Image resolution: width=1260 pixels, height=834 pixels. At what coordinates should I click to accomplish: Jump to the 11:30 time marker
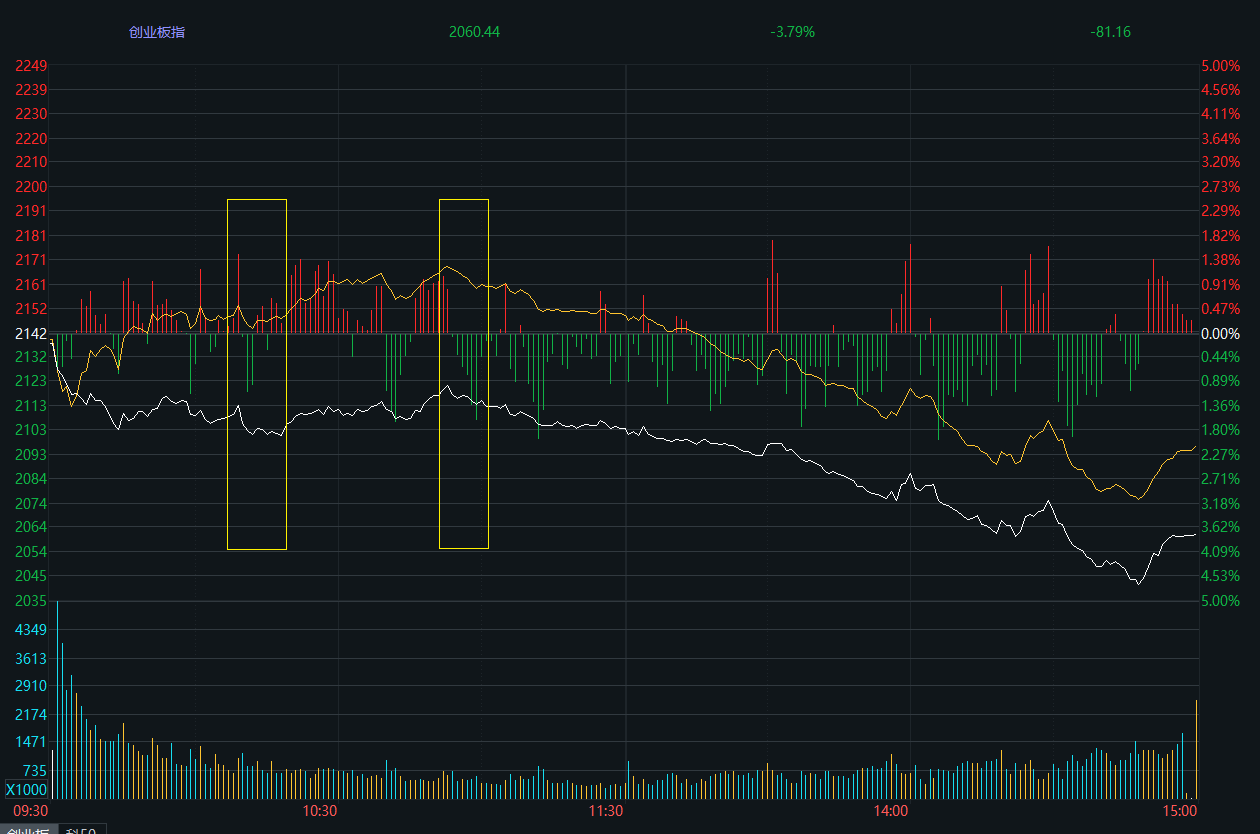(x=606, y=810)
